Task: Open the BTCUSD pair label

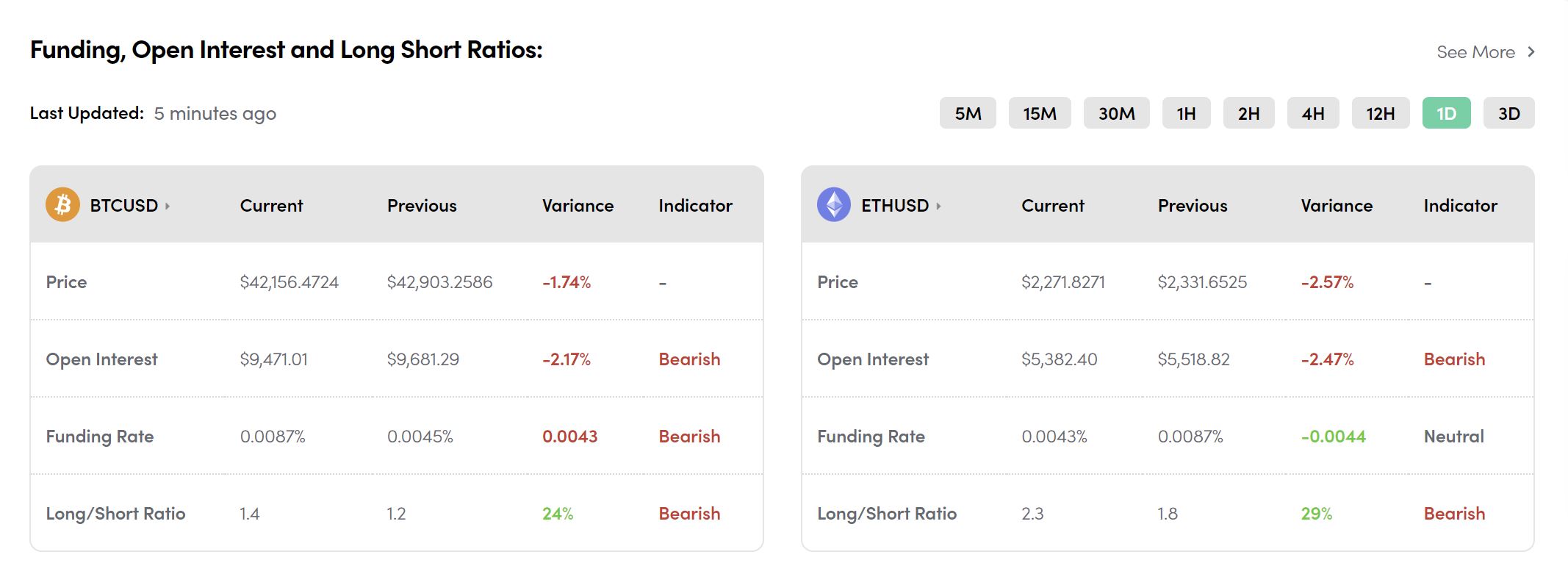Action: (123, 206)
